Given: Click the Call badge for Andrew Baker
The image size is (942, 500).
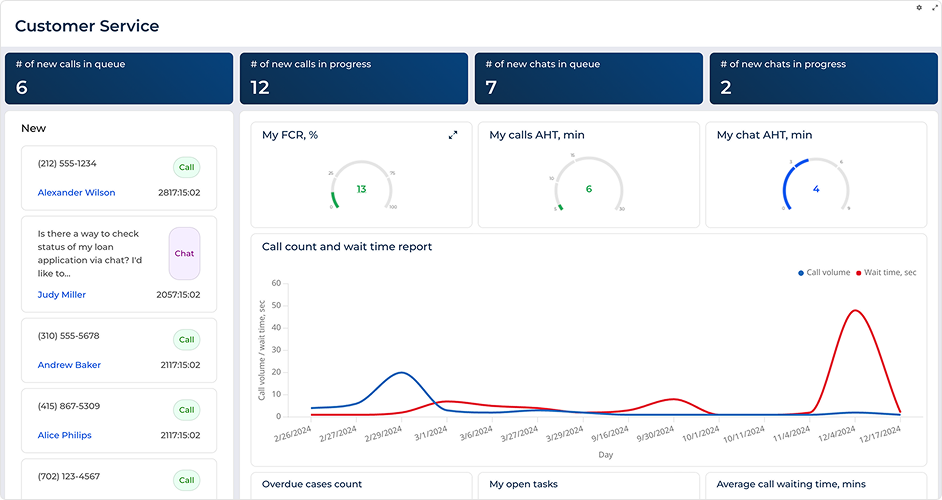Looking at the screenshot, I should (x=186, y=340).
